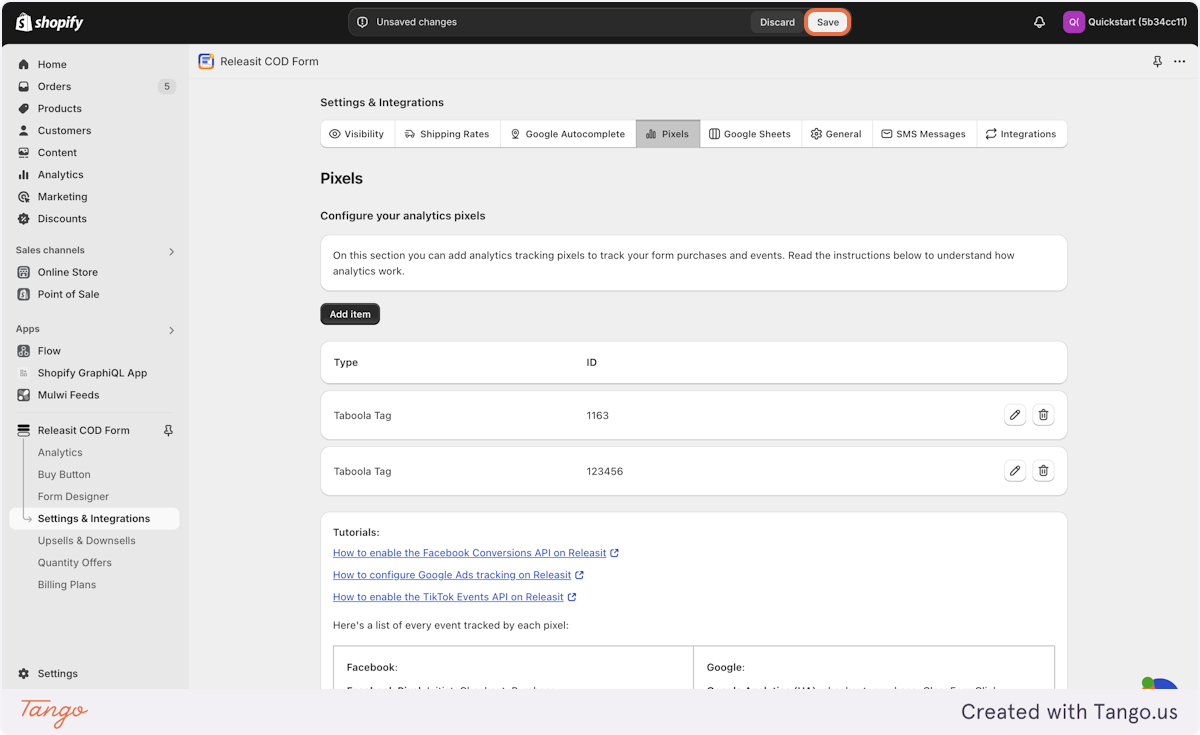
Task: Unpin Releasit COD Form from sidebar
Action: click(x=168, y=431)
